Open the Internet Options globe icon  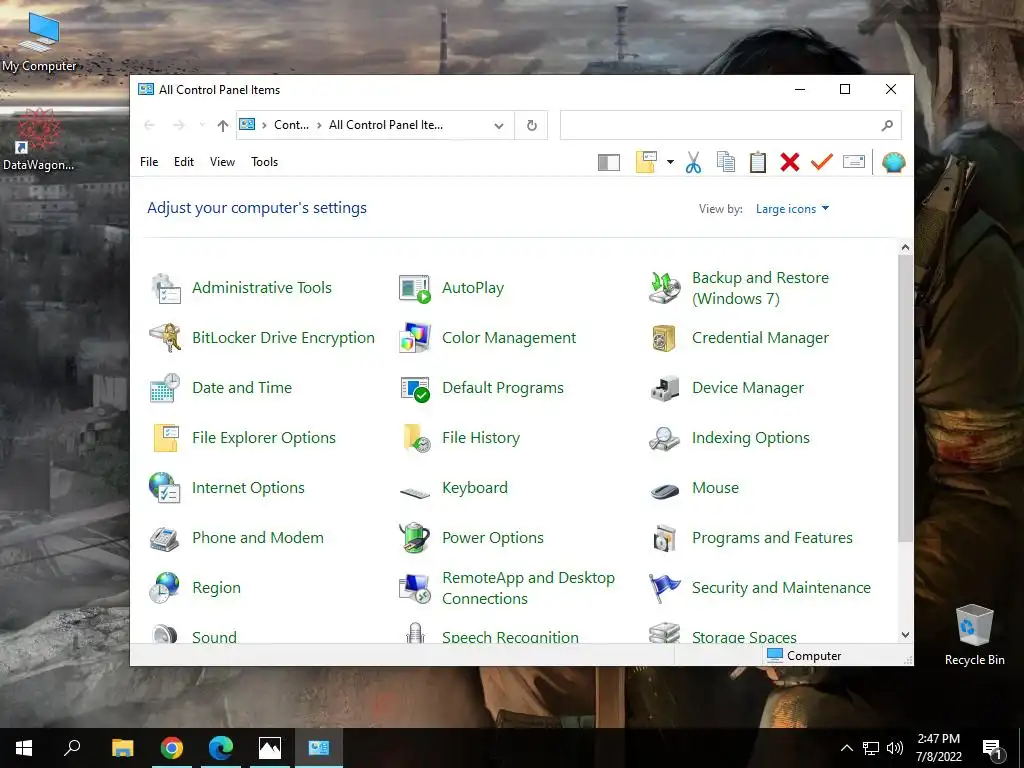tap(165, 488)
